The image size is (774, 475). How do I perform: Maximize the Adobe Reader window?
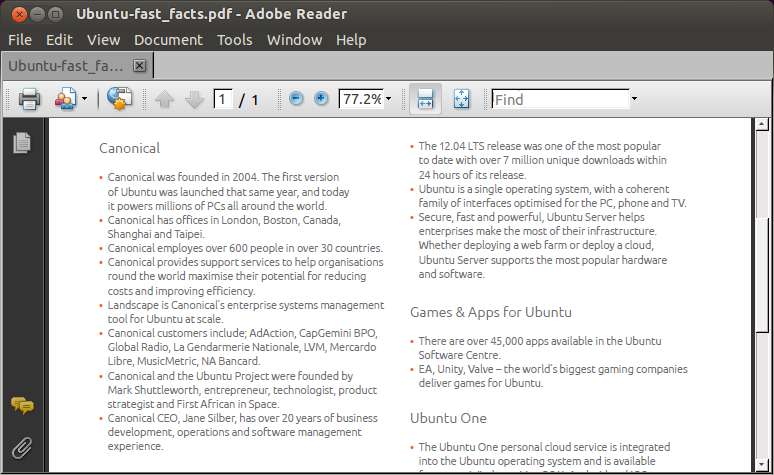point(56,14)
